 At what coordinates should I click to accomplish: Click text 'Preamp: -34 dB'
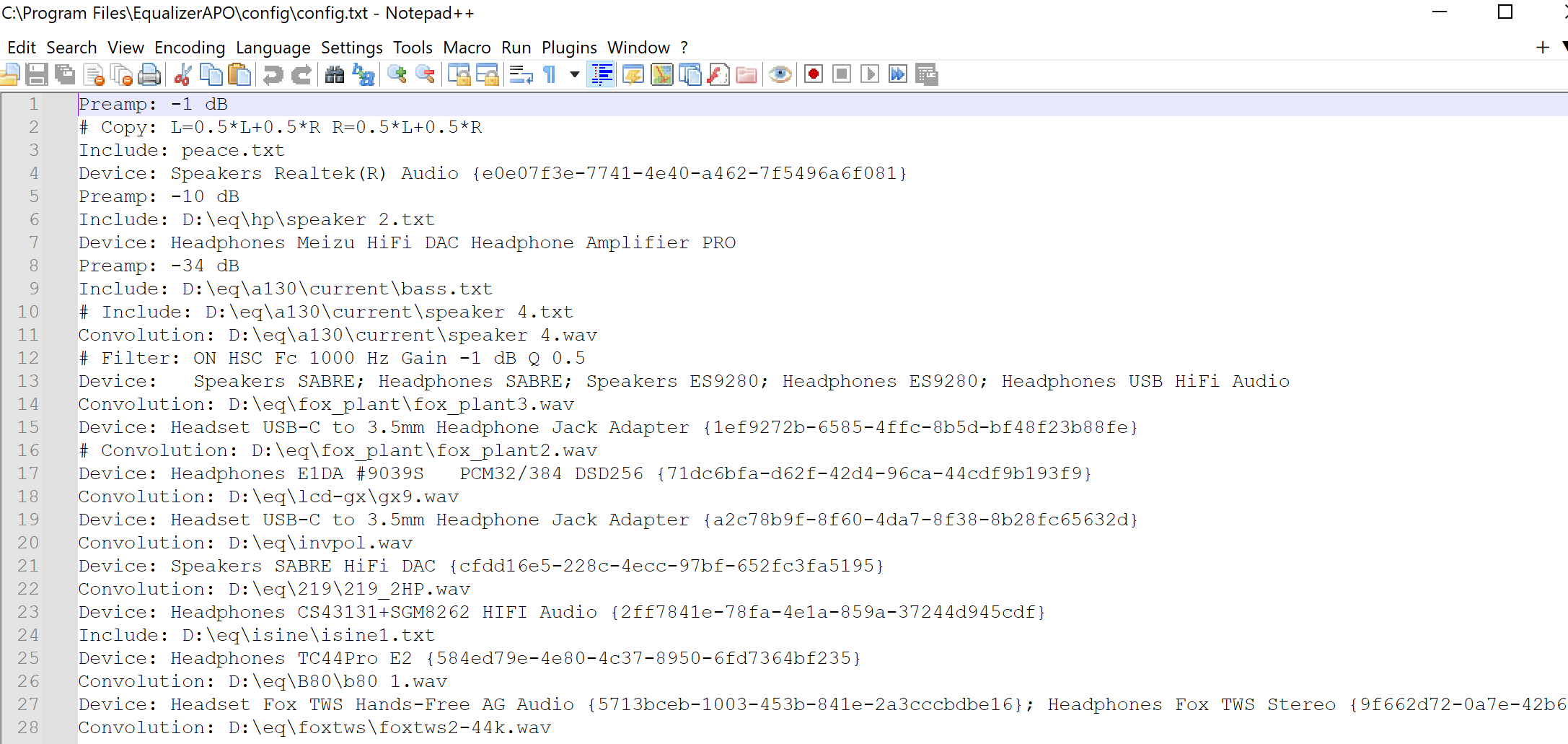click(x=159, y=266)
